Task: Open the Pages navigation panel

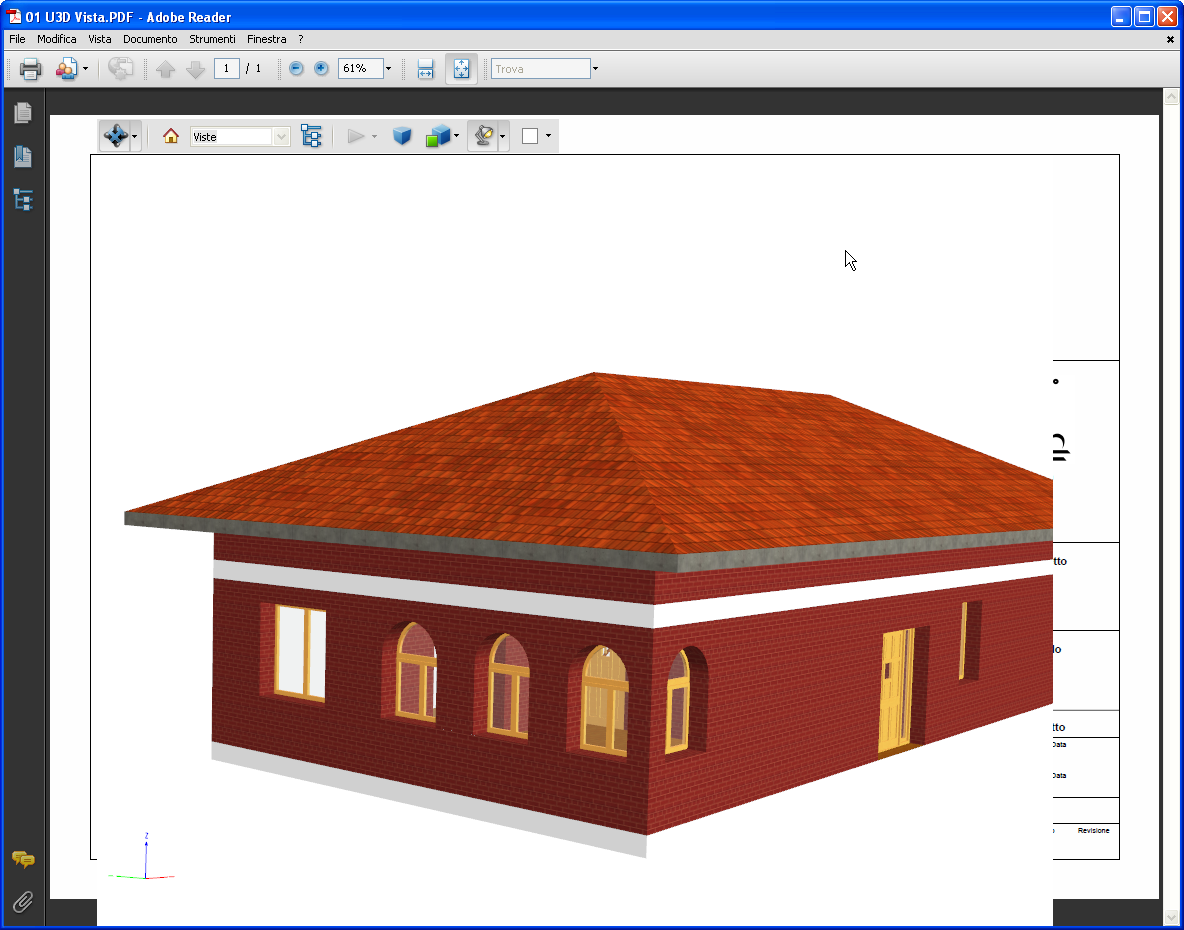Action: [22, 112]
